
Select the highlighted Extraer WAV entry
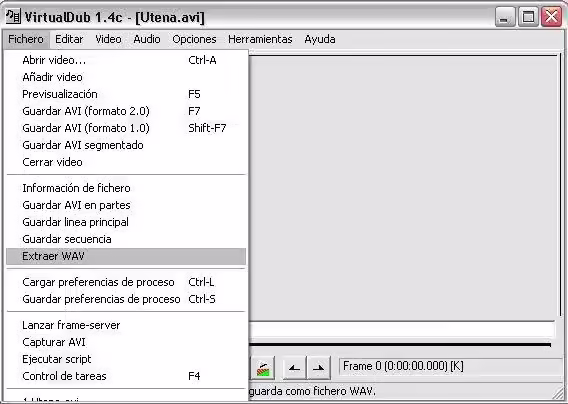click(x=126, y=256)
